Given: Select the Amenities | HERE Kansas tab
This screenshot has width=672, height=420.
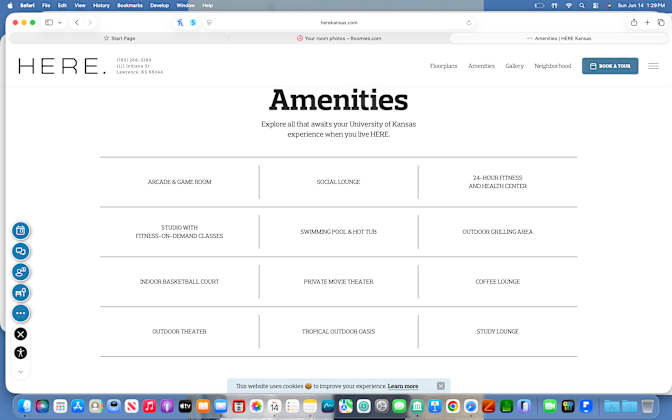Looking at the screenshot, I should tap(558, 38).
